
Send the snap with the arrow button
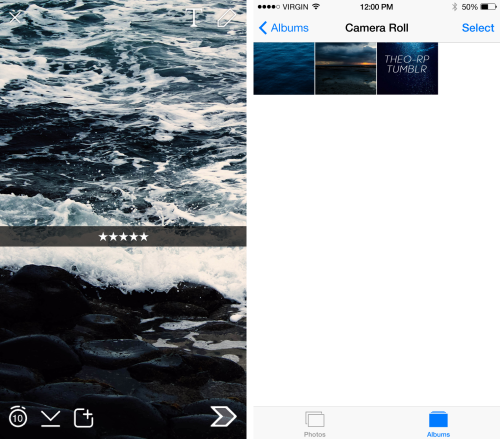pos(223,416)
